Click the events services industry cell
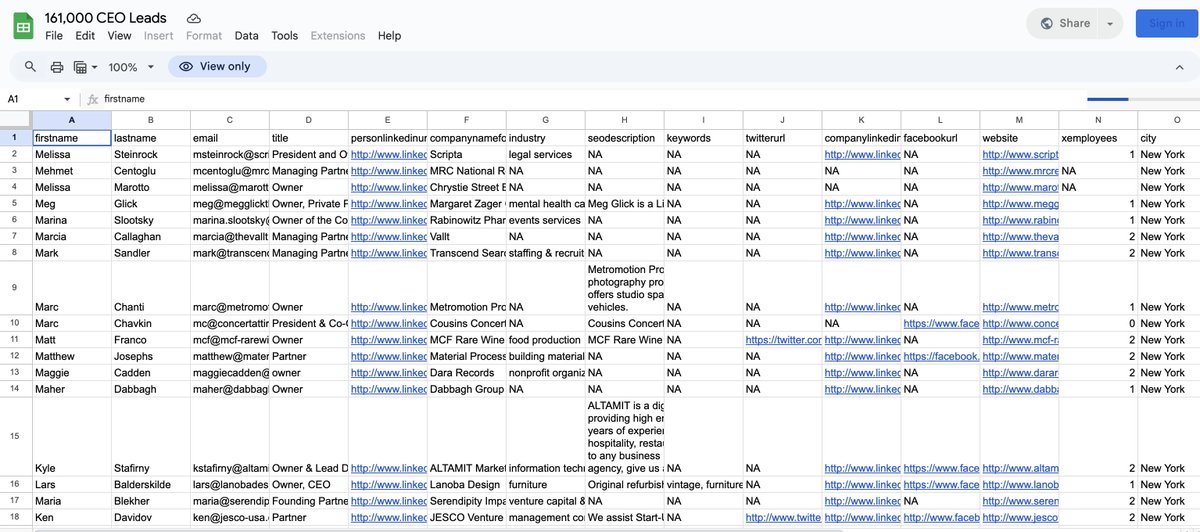 pyautogui.click(x=546, y=220)
